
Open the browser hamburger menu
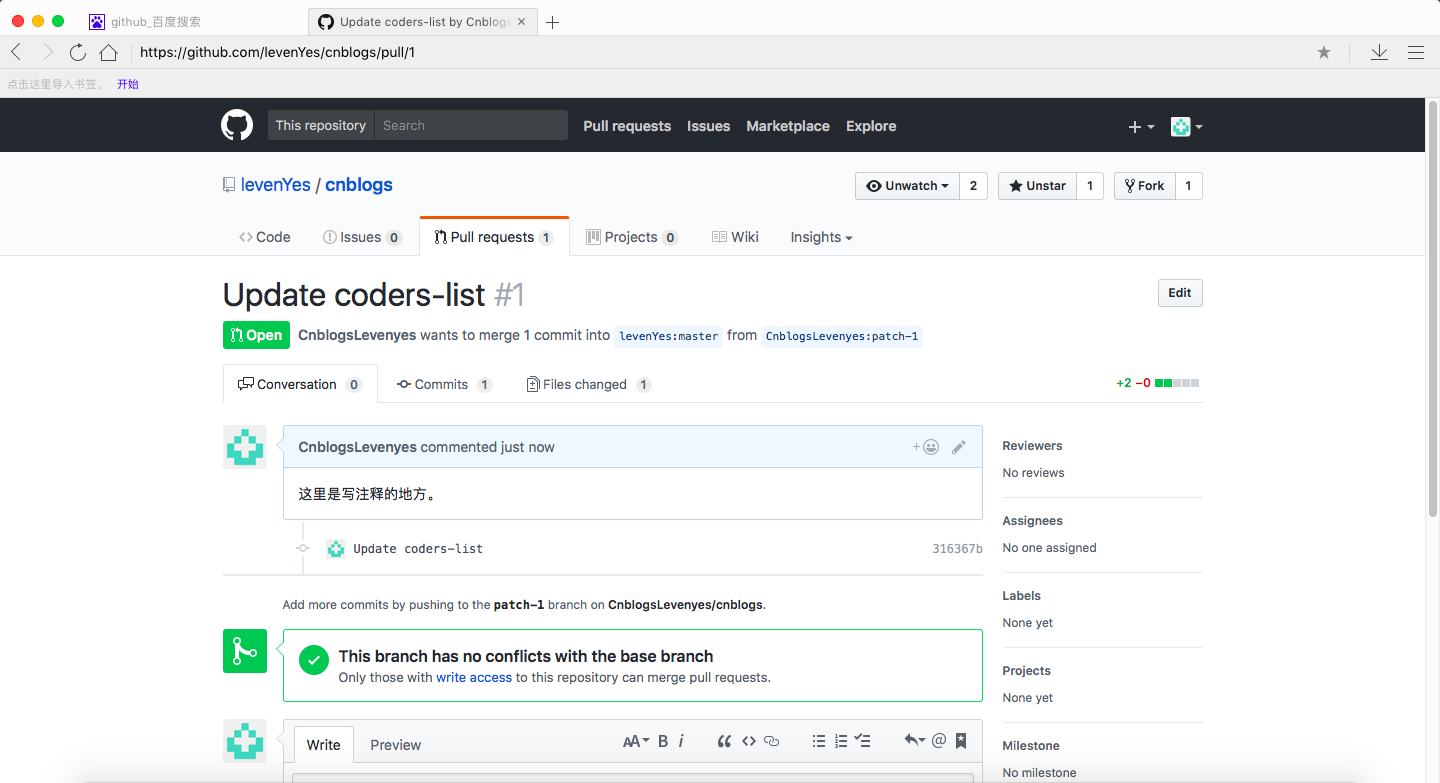[1415, 52]
